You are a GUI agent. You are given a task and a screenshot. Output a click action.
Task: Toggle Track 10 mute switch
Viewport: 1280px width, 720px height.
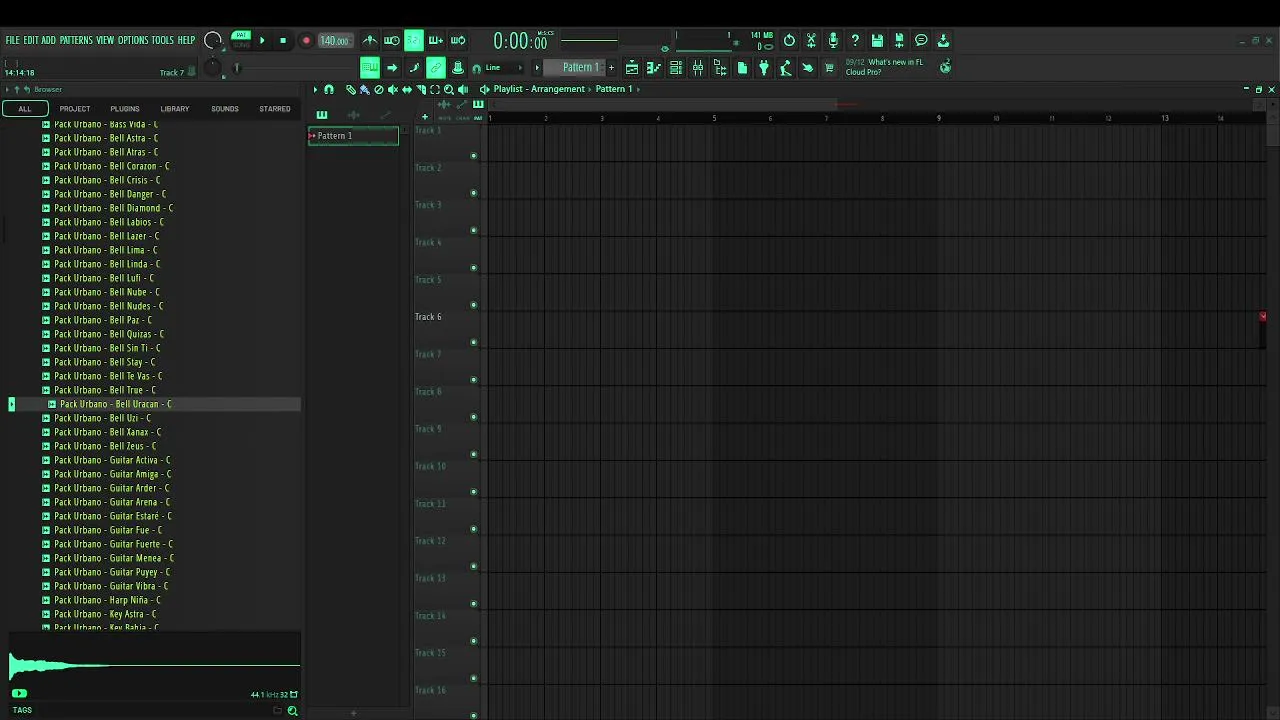coord(474,491)
